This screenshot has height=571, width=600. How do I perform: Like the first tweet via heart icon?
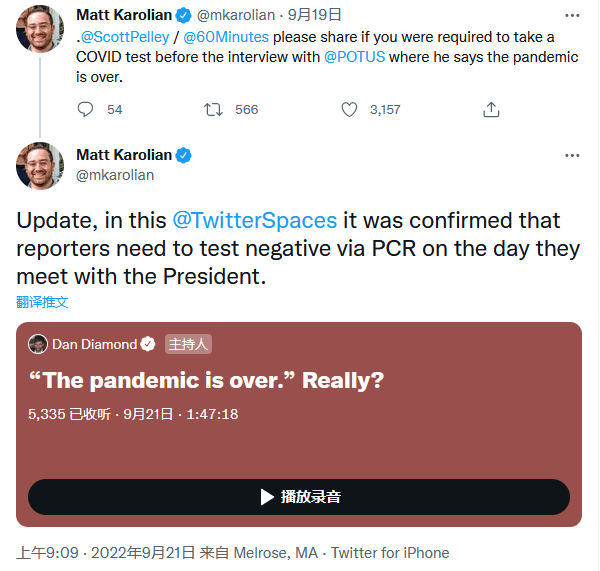click(349, 109)
